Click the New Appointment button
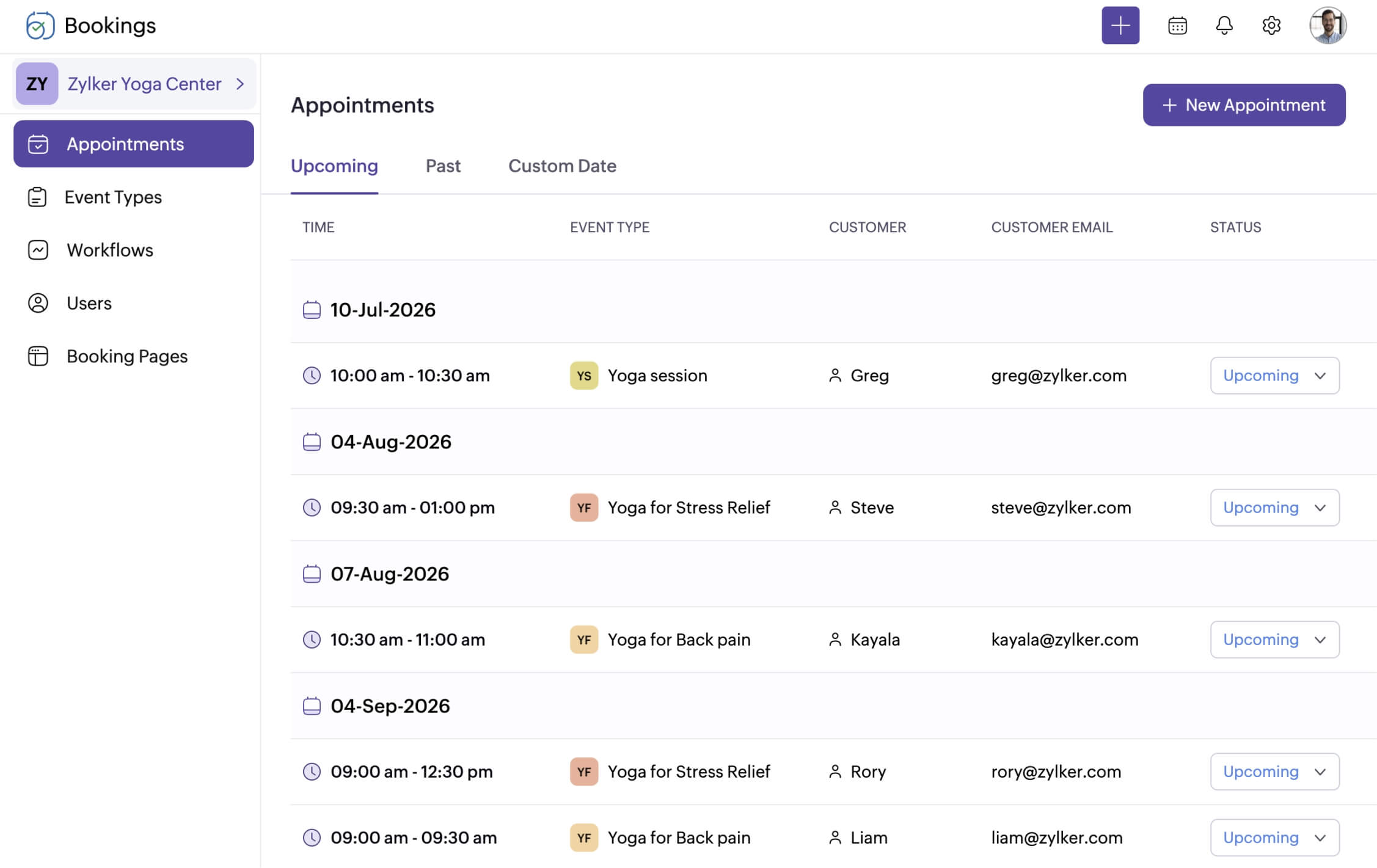The image size is (1377, 868). tap(1244, 105)
